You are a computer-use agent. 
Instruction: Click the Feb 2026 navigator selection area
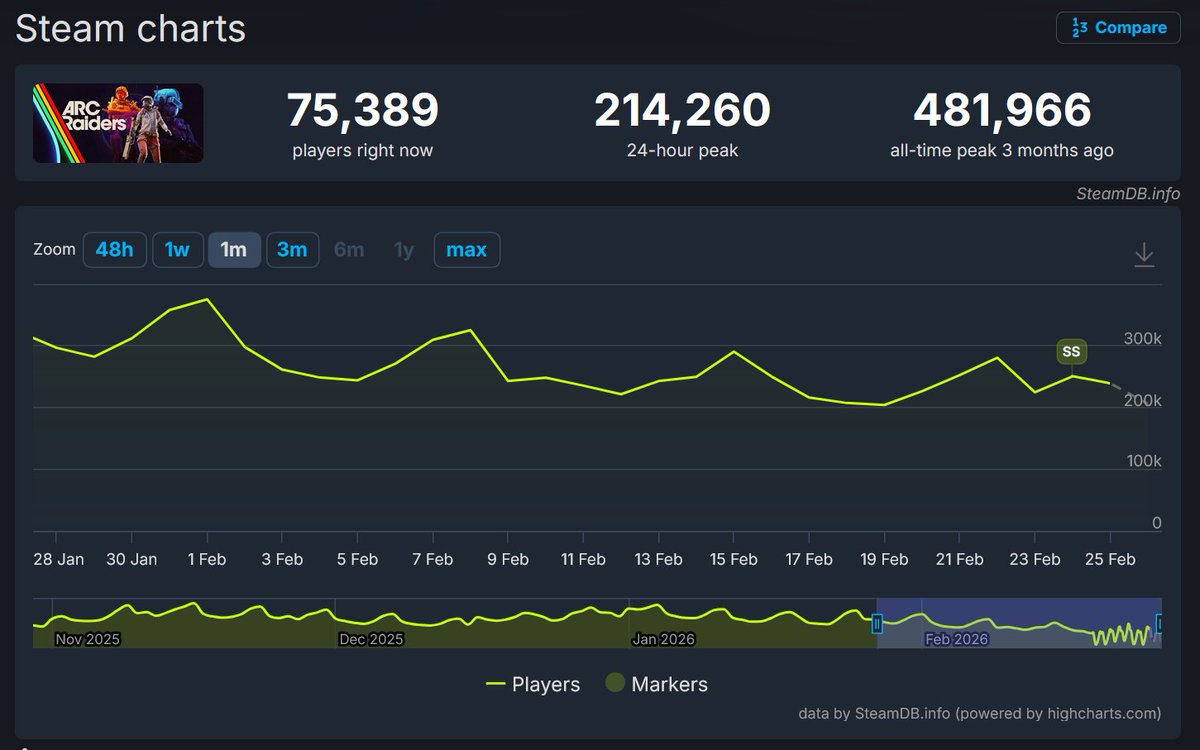point(1019,623)
